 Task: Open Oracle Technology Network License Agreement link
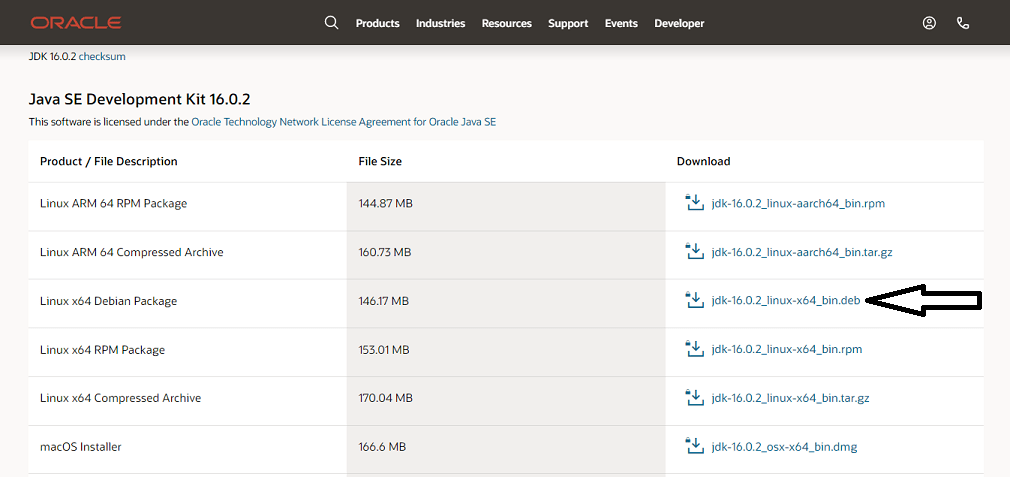click(344, 121)
